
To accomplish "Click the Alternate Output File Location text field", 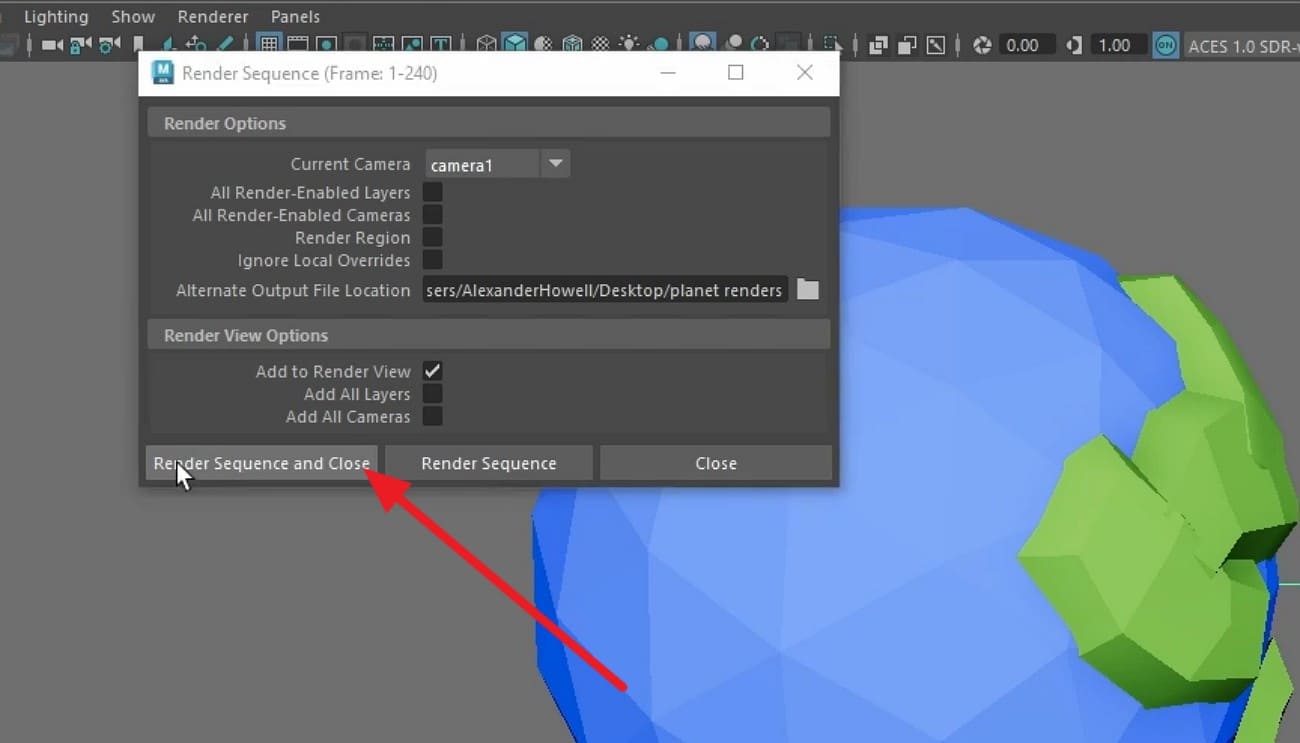I will tap(603, 289).
